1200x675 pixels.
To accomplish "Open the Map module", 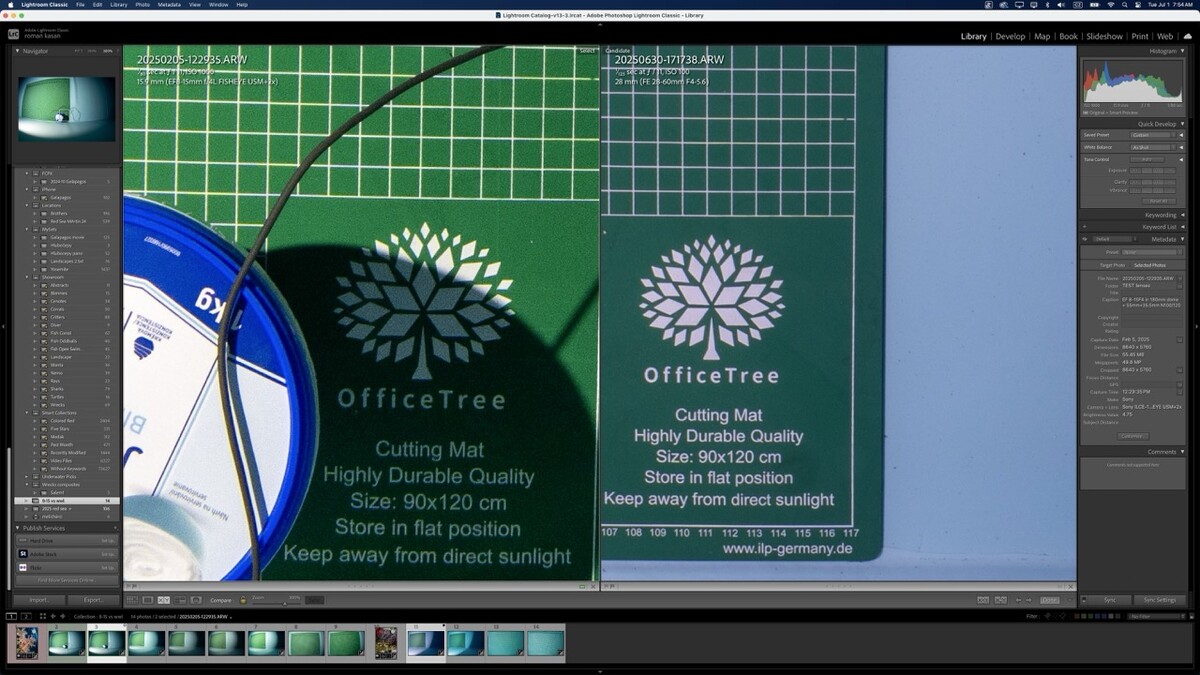I will 1042,37.
